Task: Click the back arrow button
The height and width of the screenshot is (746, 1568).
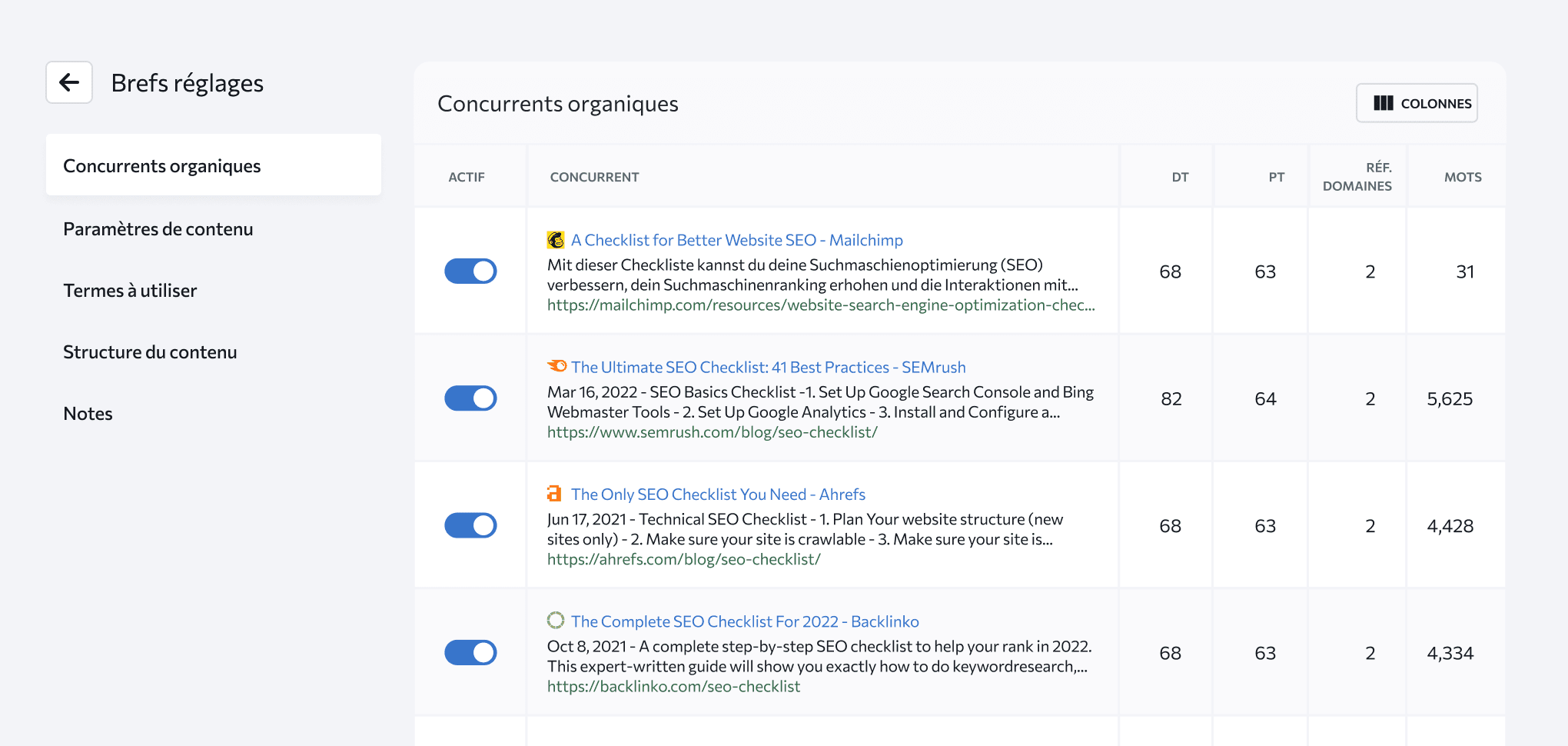Action: (69, 82)
